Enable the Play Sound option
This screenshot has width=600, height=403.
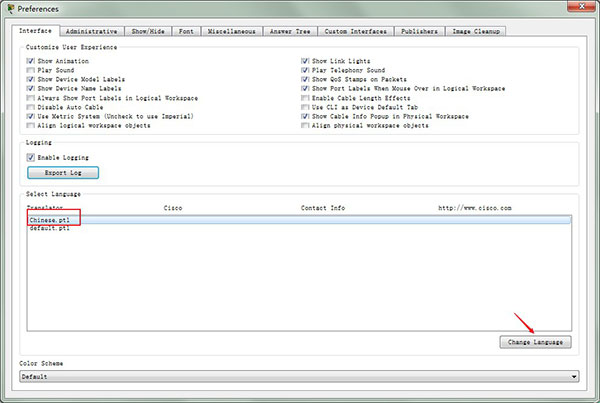click(31, 70)
